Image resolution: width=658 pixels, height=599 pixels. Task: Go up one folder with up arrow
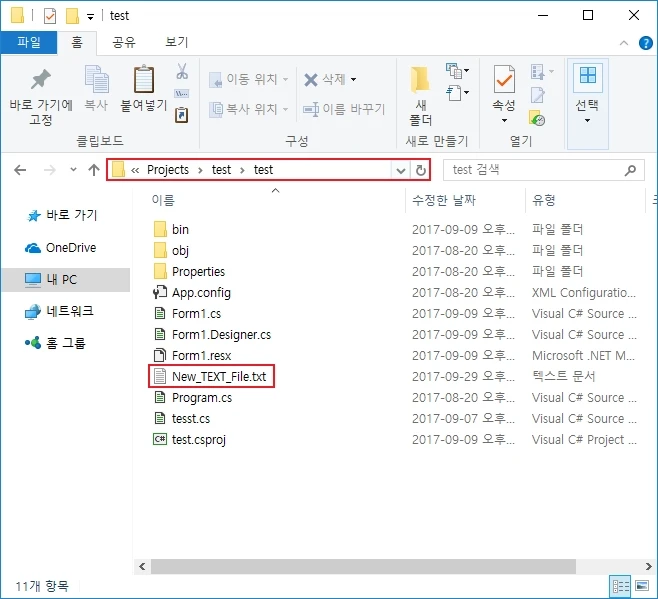tap(94, 170)
